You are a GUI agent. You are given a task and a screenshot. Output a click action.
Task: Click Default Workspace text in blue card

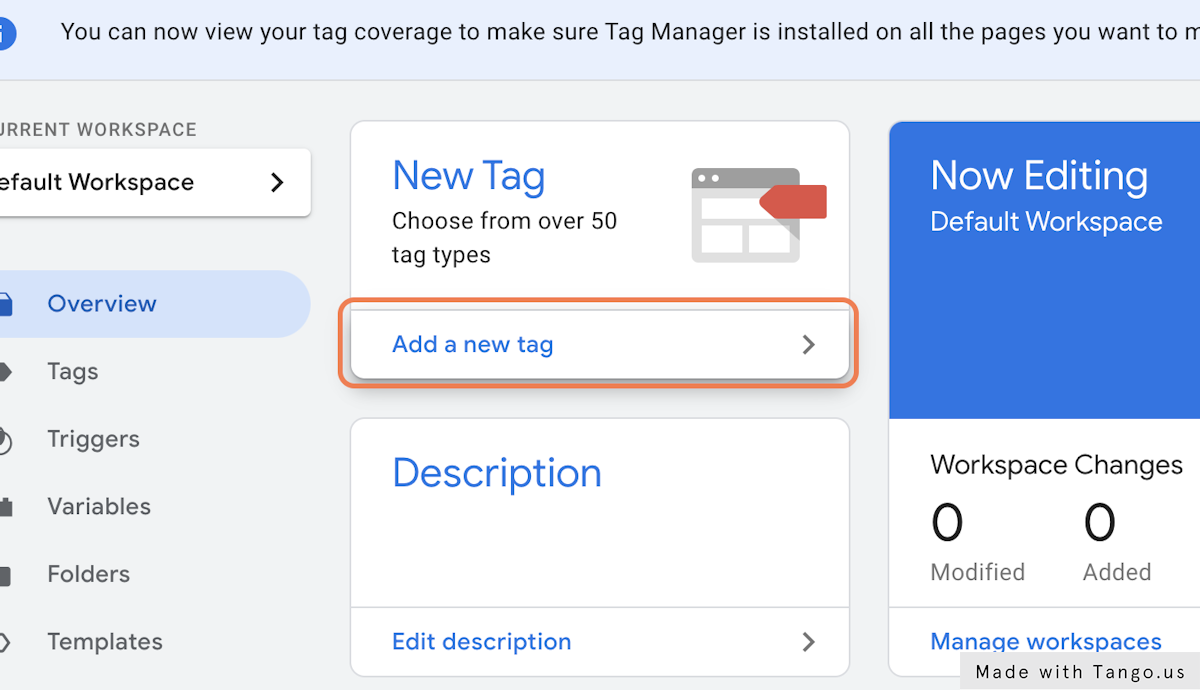[x=1046, y=222]
